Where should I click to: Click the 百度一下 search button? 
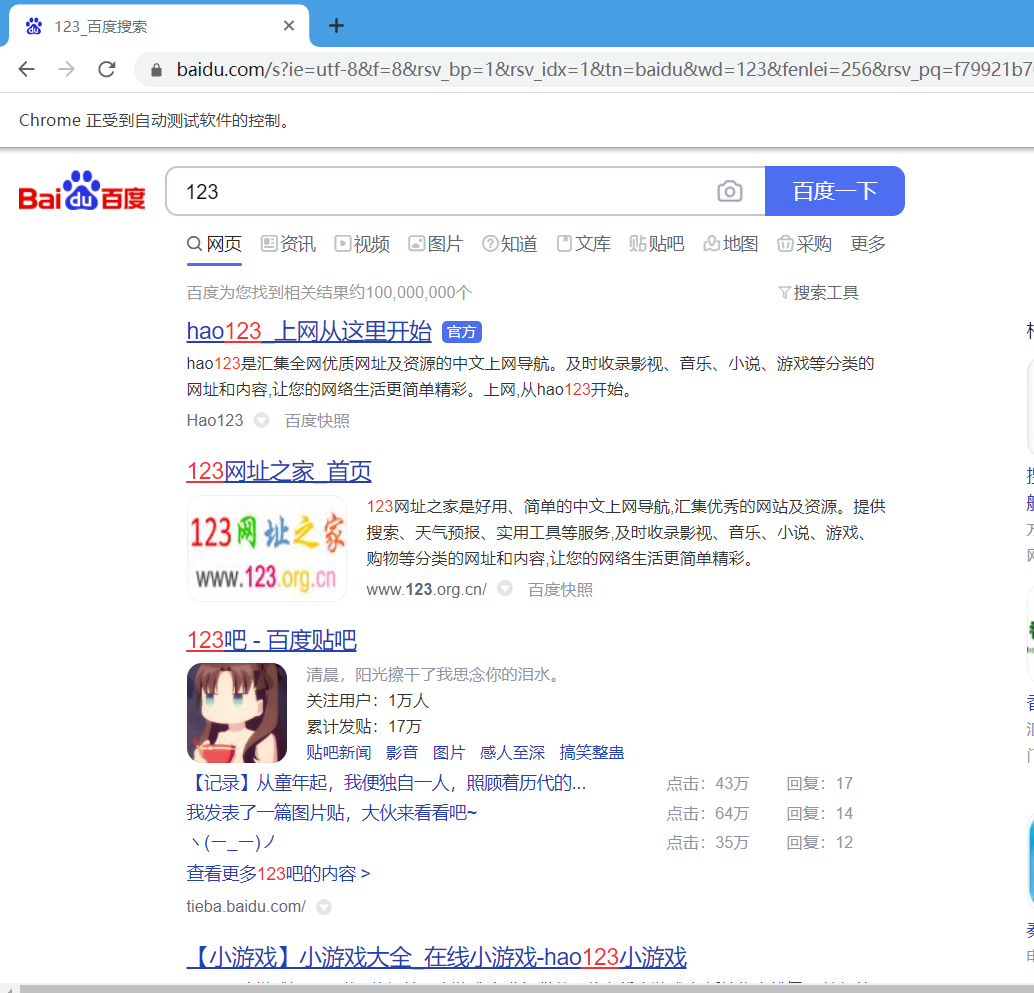tap(835, 191)
